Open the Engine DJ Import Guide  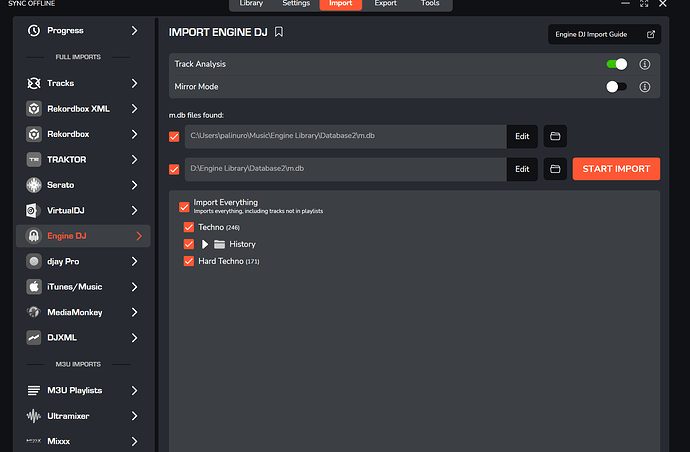pyautogui.click(x=604, y=34)
